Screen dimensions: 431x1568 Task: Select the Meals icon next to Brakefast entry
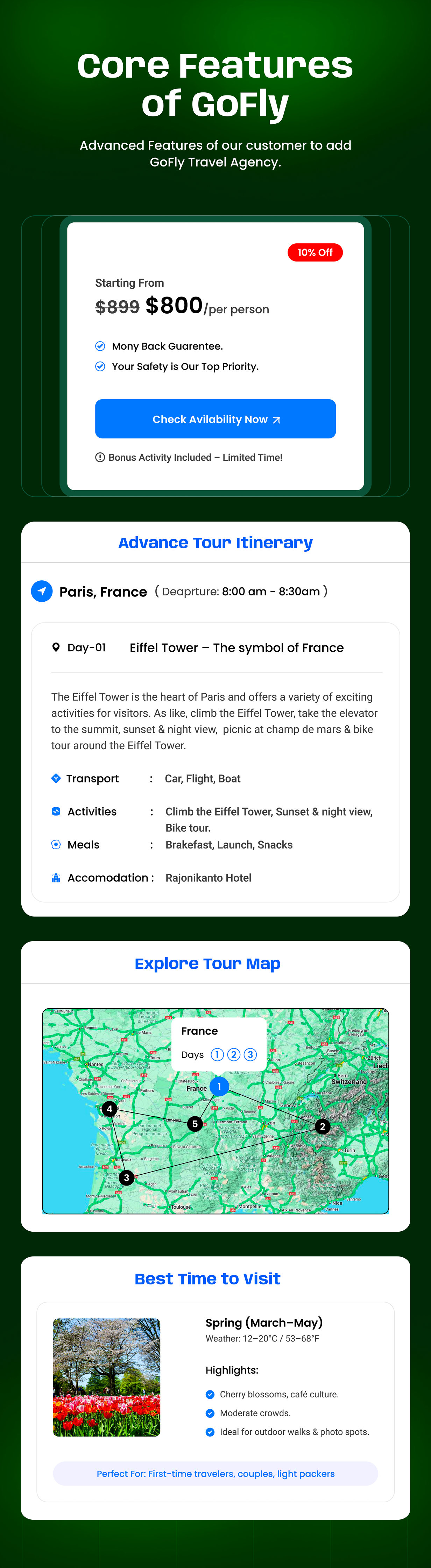pyautogui.click(x=55, y=844)
